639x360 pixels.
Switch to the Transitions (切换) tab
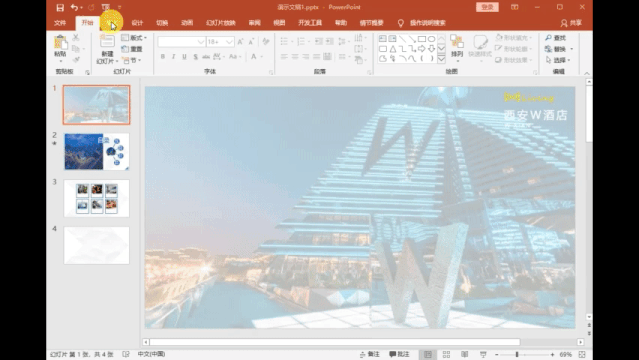[162, 23]
